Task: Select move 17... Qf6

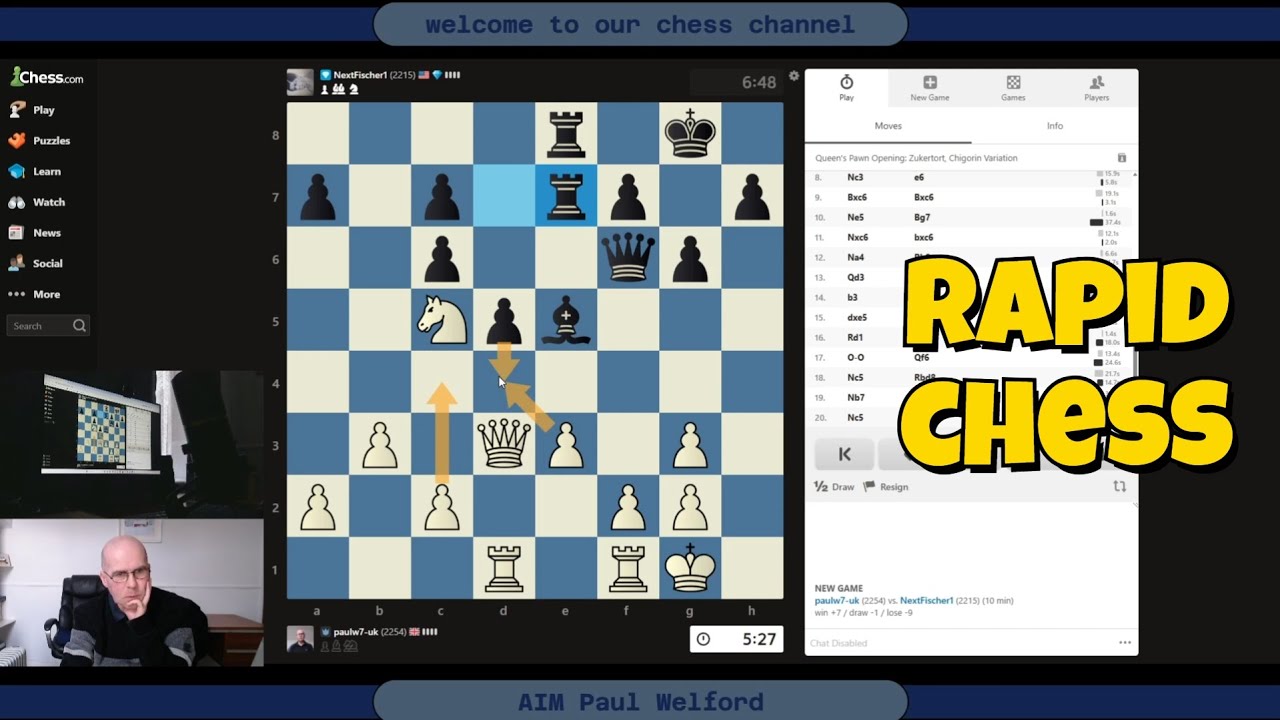Action: click(x=921, y=357)
